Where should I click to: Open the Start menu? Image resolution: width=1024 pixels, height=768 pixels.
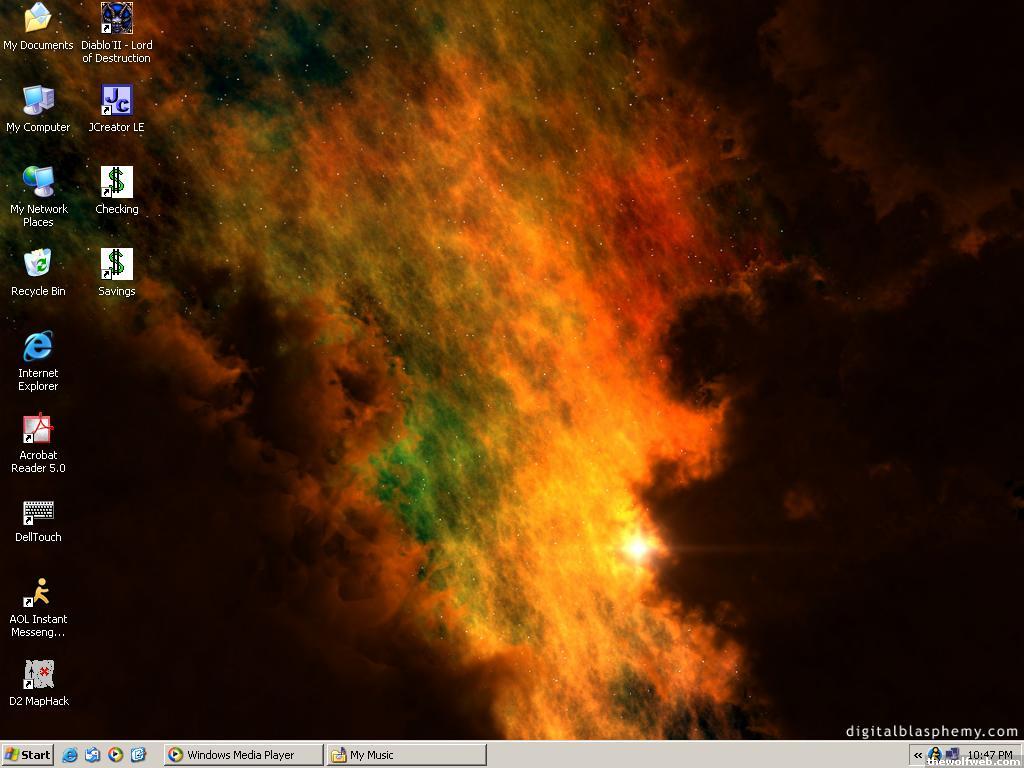[27, 755]
